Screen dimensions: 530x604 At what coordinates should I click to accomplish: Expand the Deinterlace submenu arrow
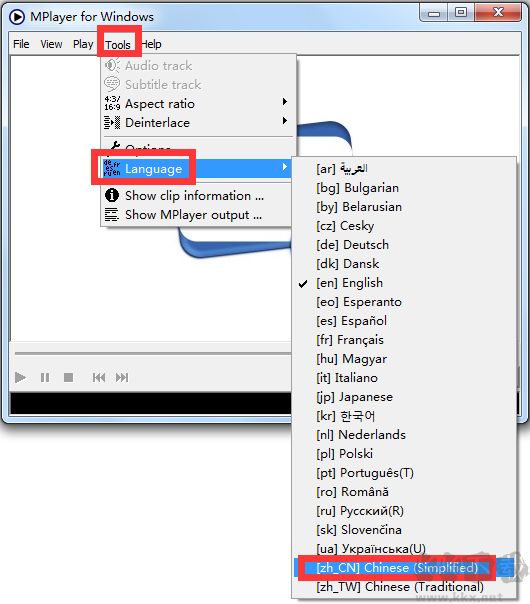[x=285, y=121]
